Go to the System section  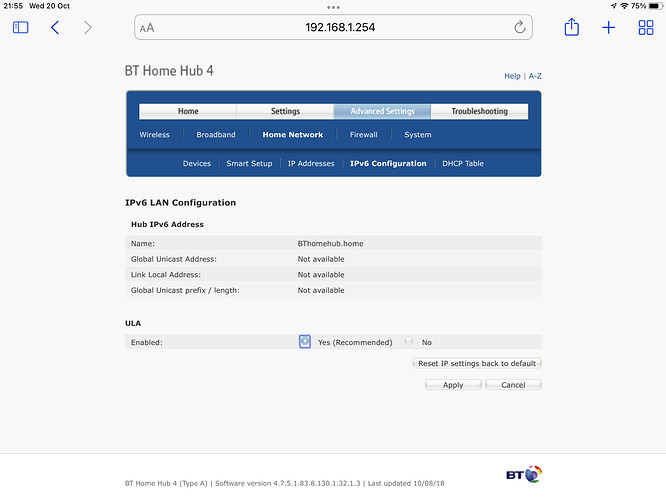click(418, 135)
